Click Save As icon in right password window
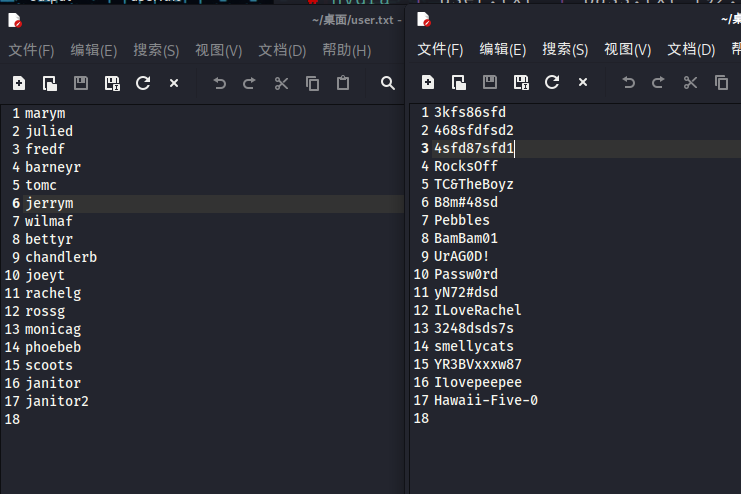This screenshot has width=741, height=494. click(521, 83)
